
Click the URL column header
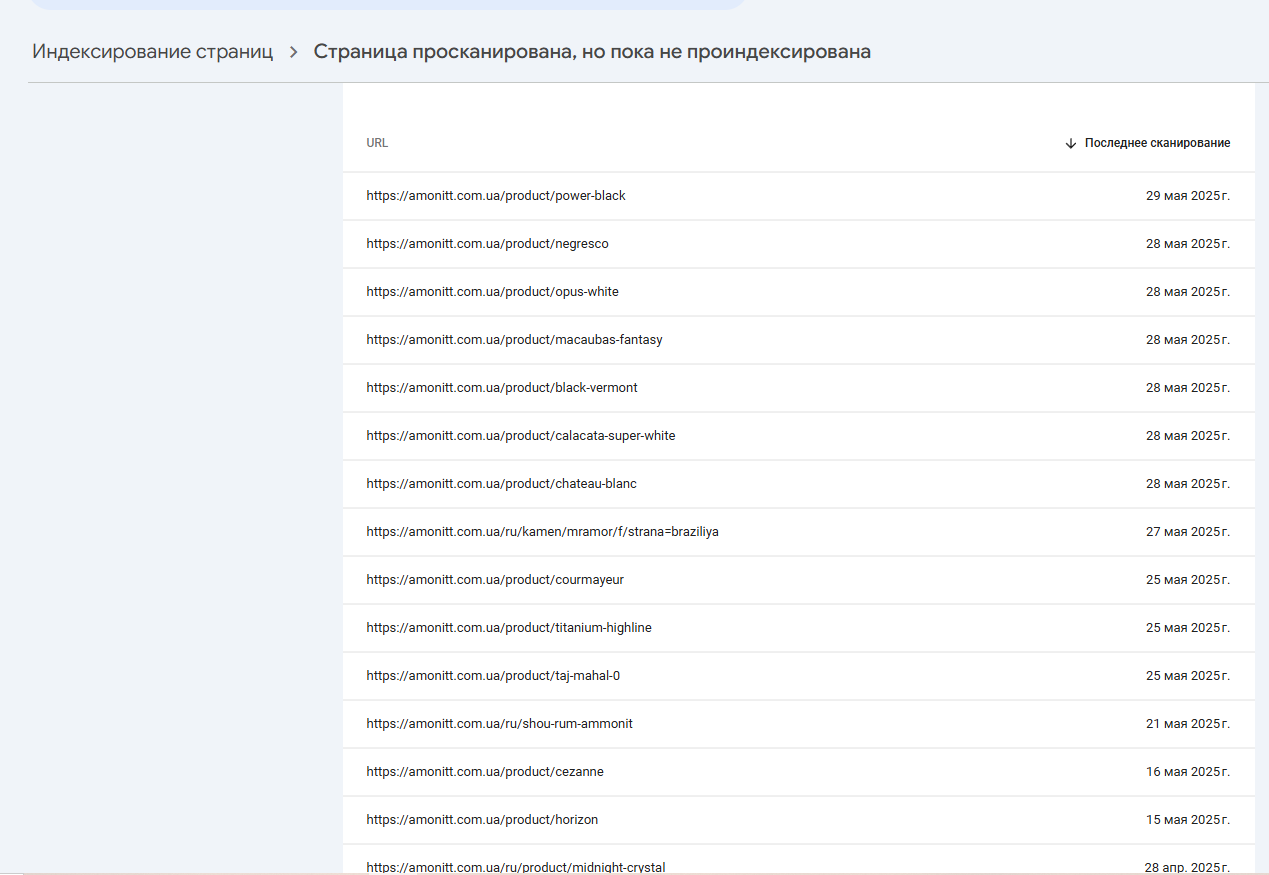[377, 143]
